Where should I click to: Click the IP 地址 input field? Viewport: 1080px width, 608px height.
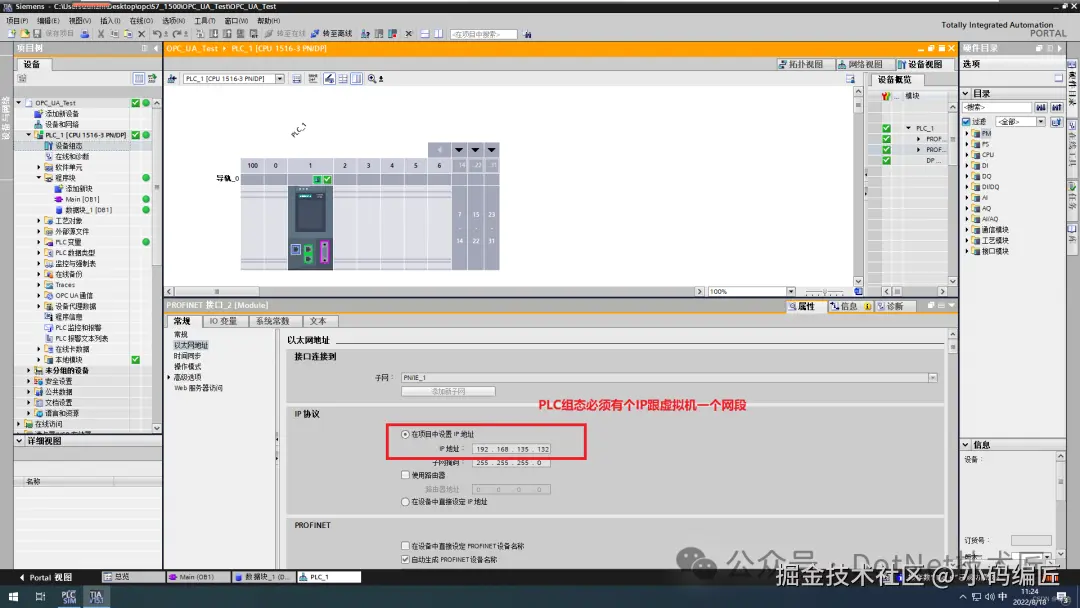(511, 449)
